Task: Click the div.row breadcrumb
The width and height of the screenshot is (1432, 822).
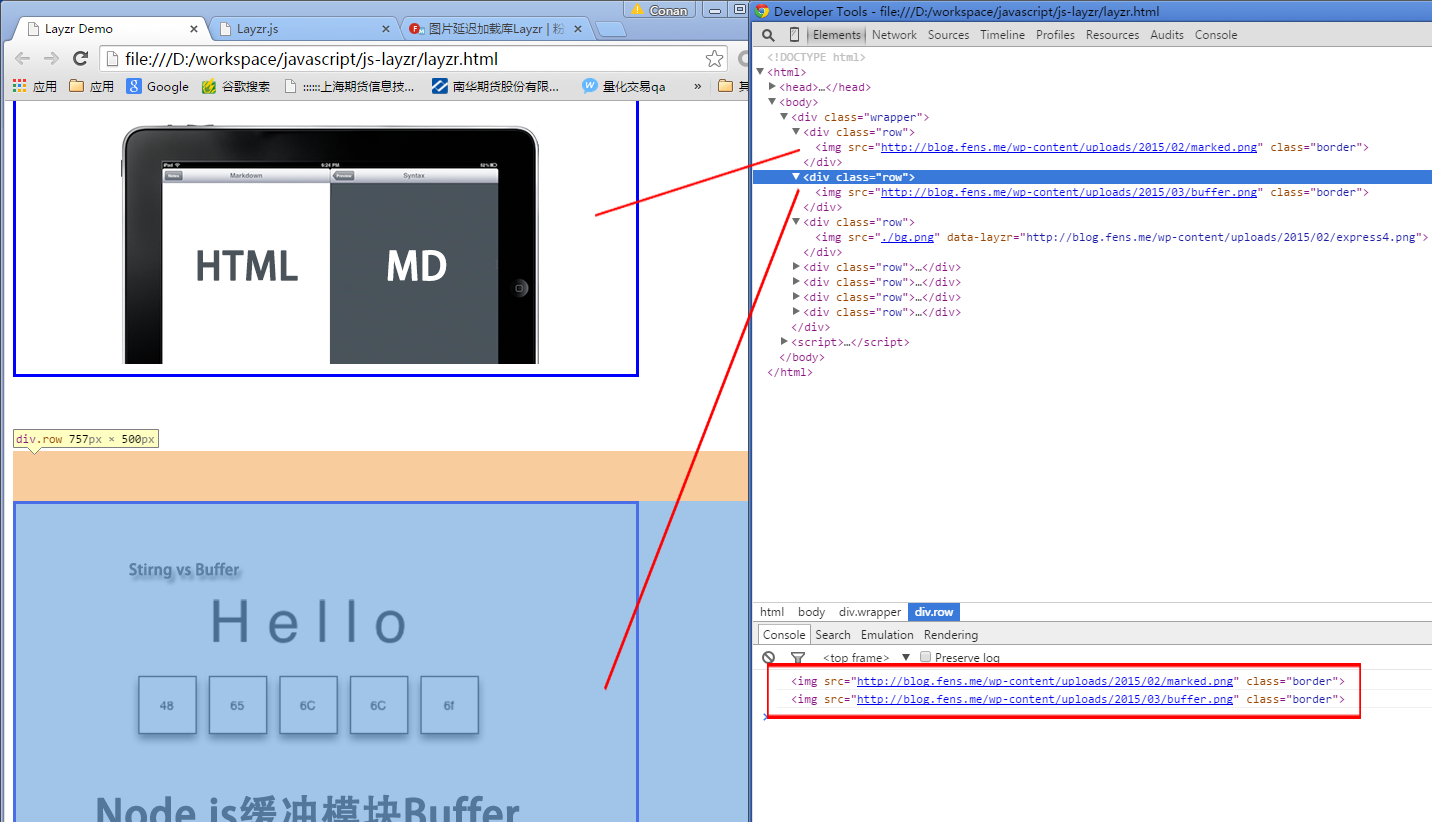Action: click(x=934, y=612)
